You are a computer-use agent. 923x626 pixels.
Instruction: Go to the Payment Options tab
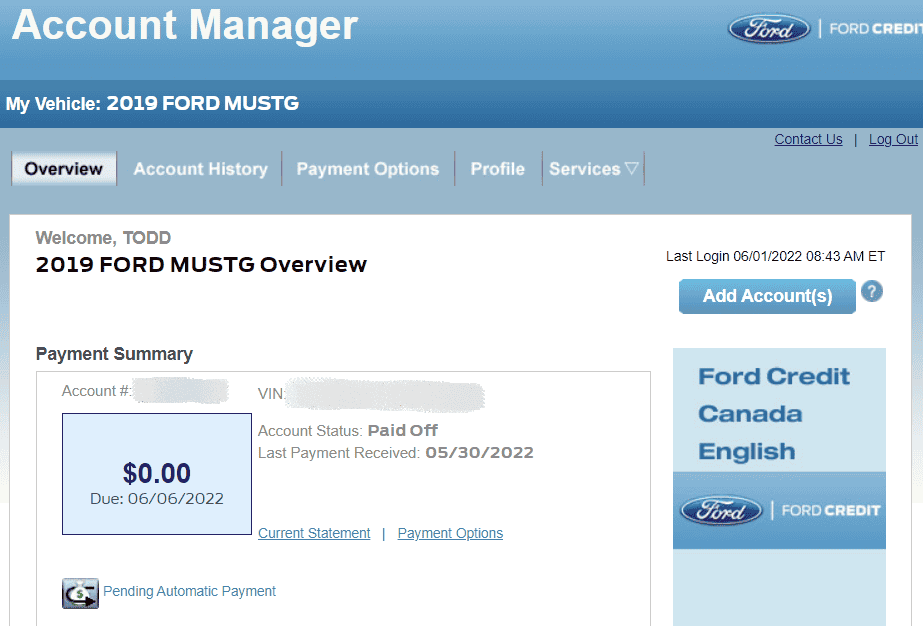point(368,169)
